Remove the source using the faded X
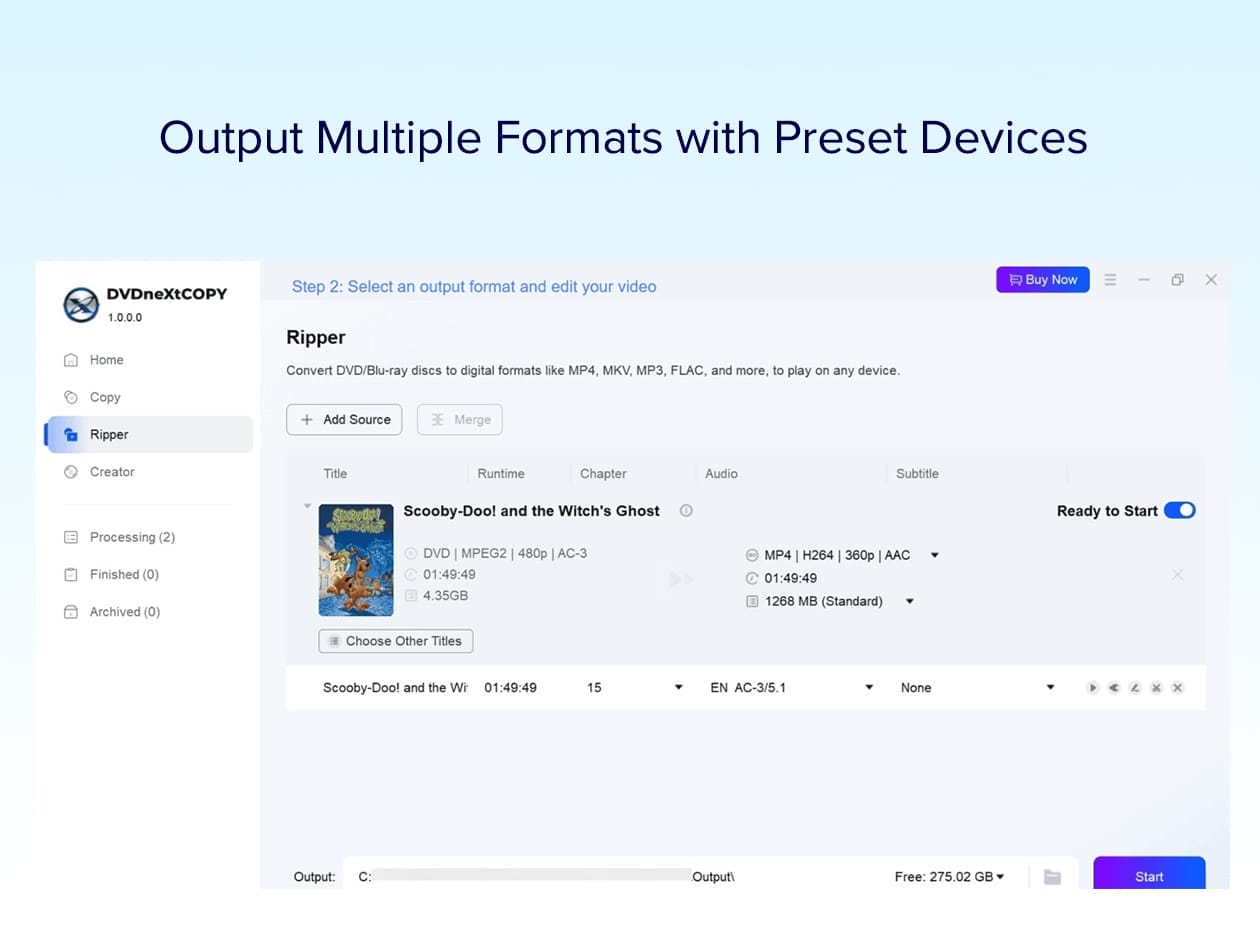This screenshot has width=1260, height=946. pyautogui.click(x=1177, y=575)
